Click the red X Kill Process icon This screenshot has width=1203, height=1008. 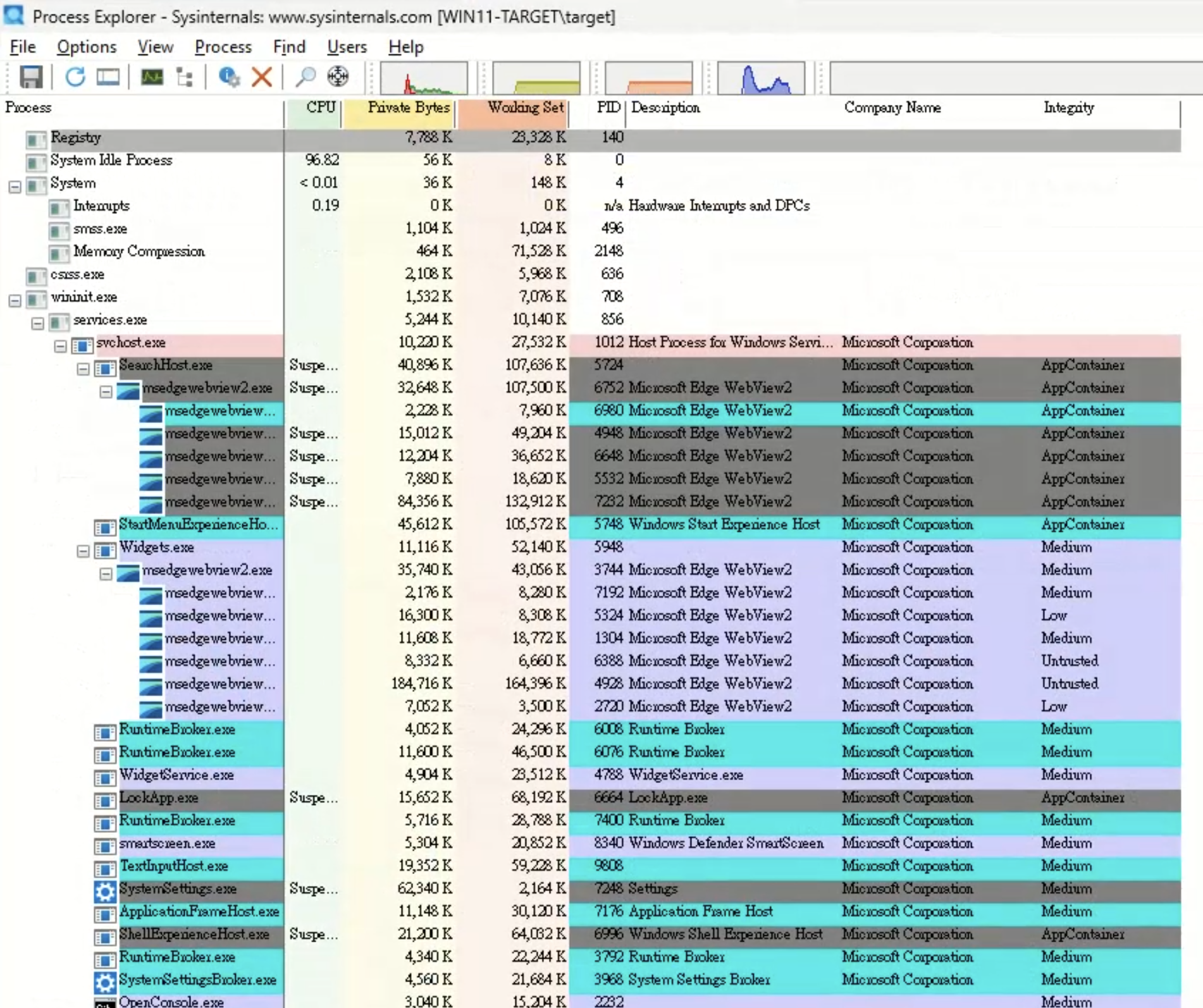click(x=261, y=77)
